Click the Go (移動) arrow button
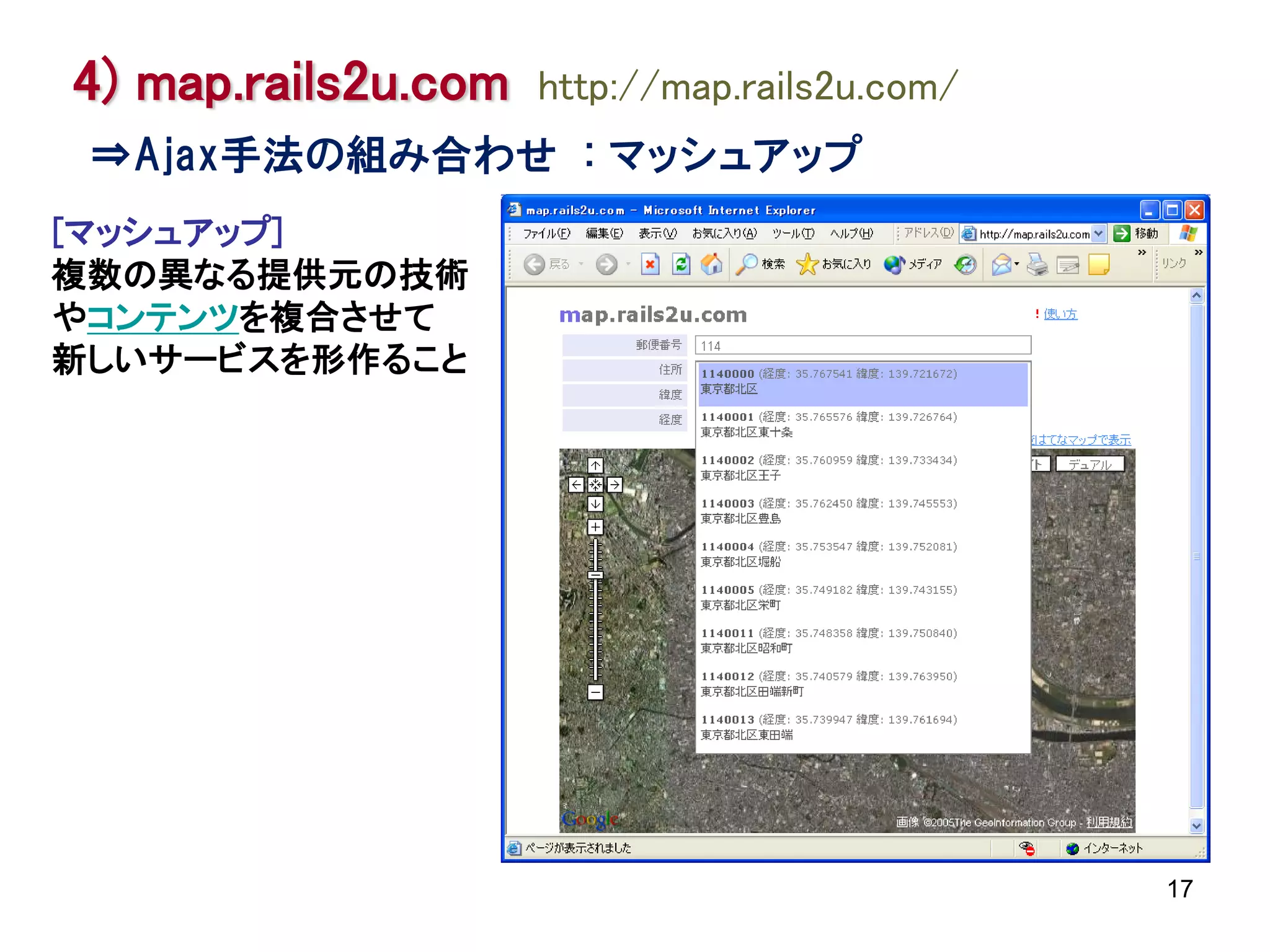Screen dimensions: 1270x952 [x=1137, y=234]
